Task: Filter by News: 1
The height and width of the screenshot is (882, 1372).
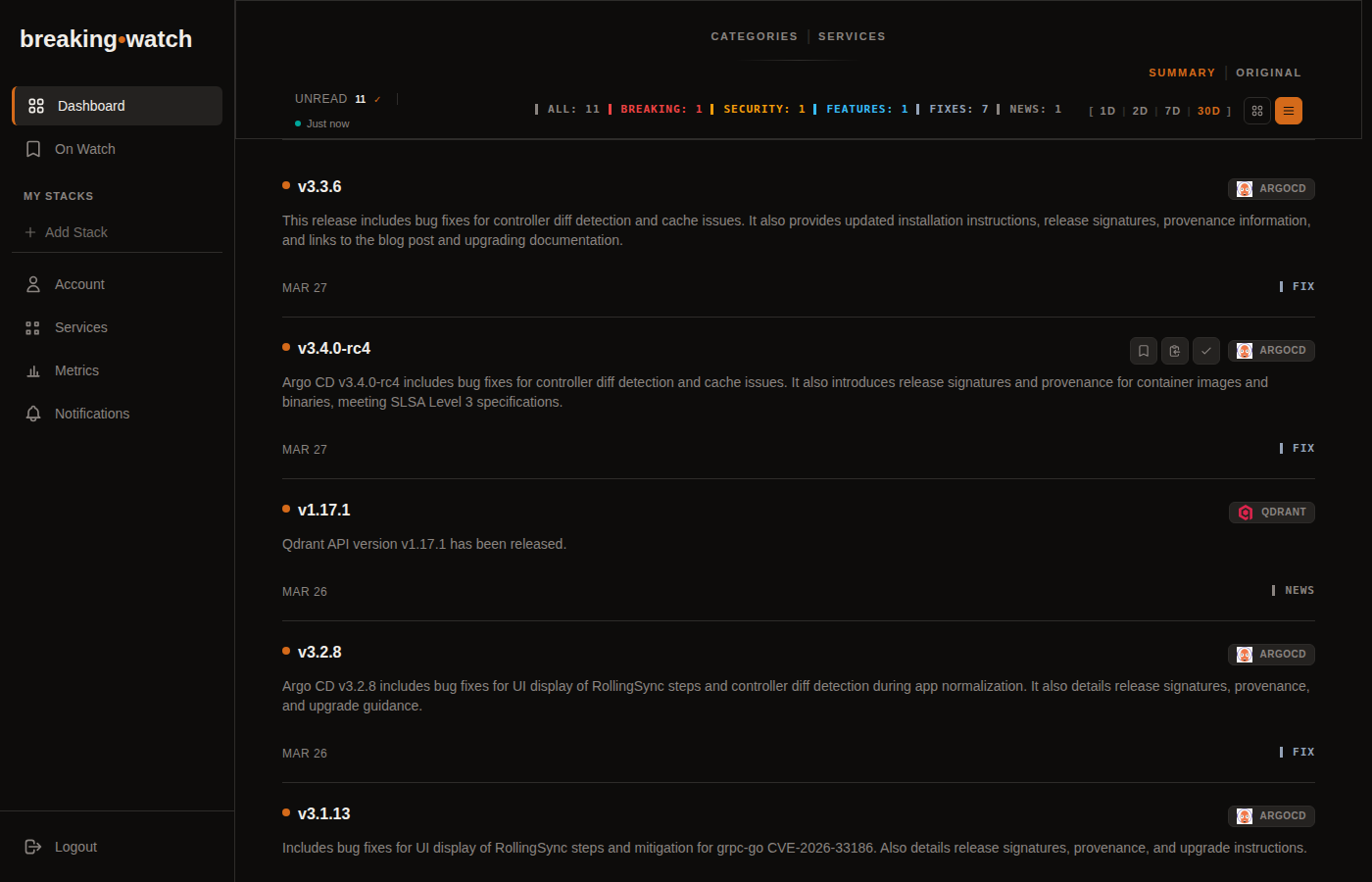Action: (x=1030, y=109)
